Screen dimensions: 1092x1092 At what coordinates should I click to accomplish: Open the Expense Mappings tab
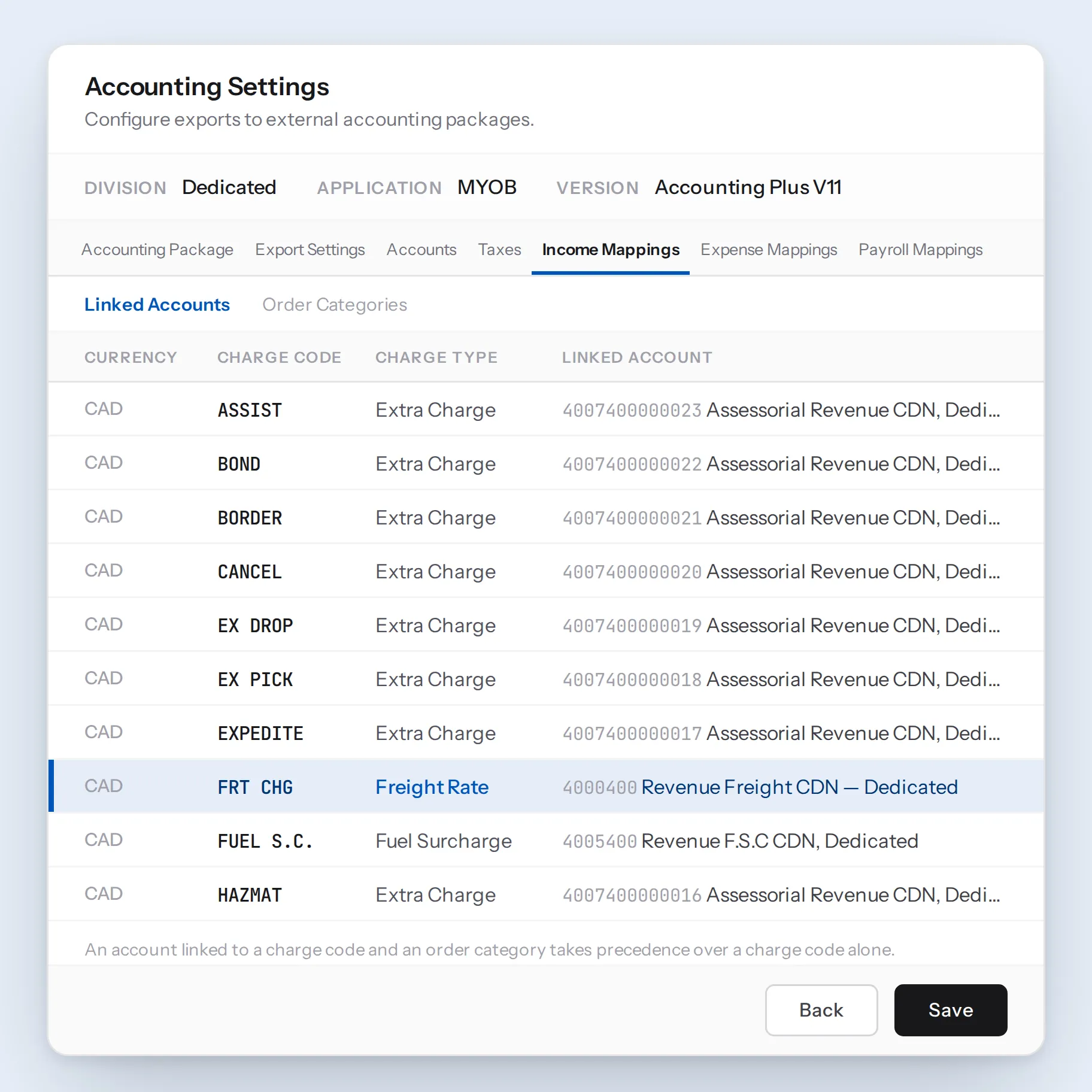coord(769,250)
